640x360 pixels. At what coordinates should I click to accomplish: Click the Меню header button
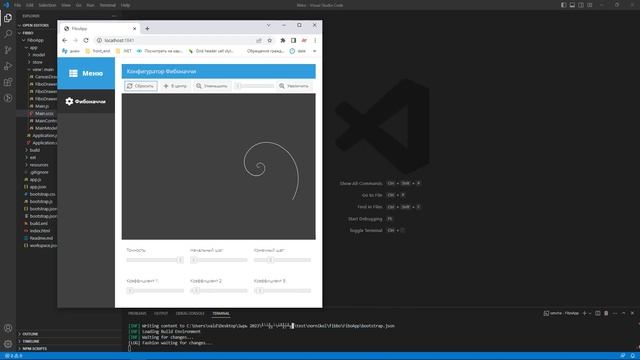[x=86, y=73]
